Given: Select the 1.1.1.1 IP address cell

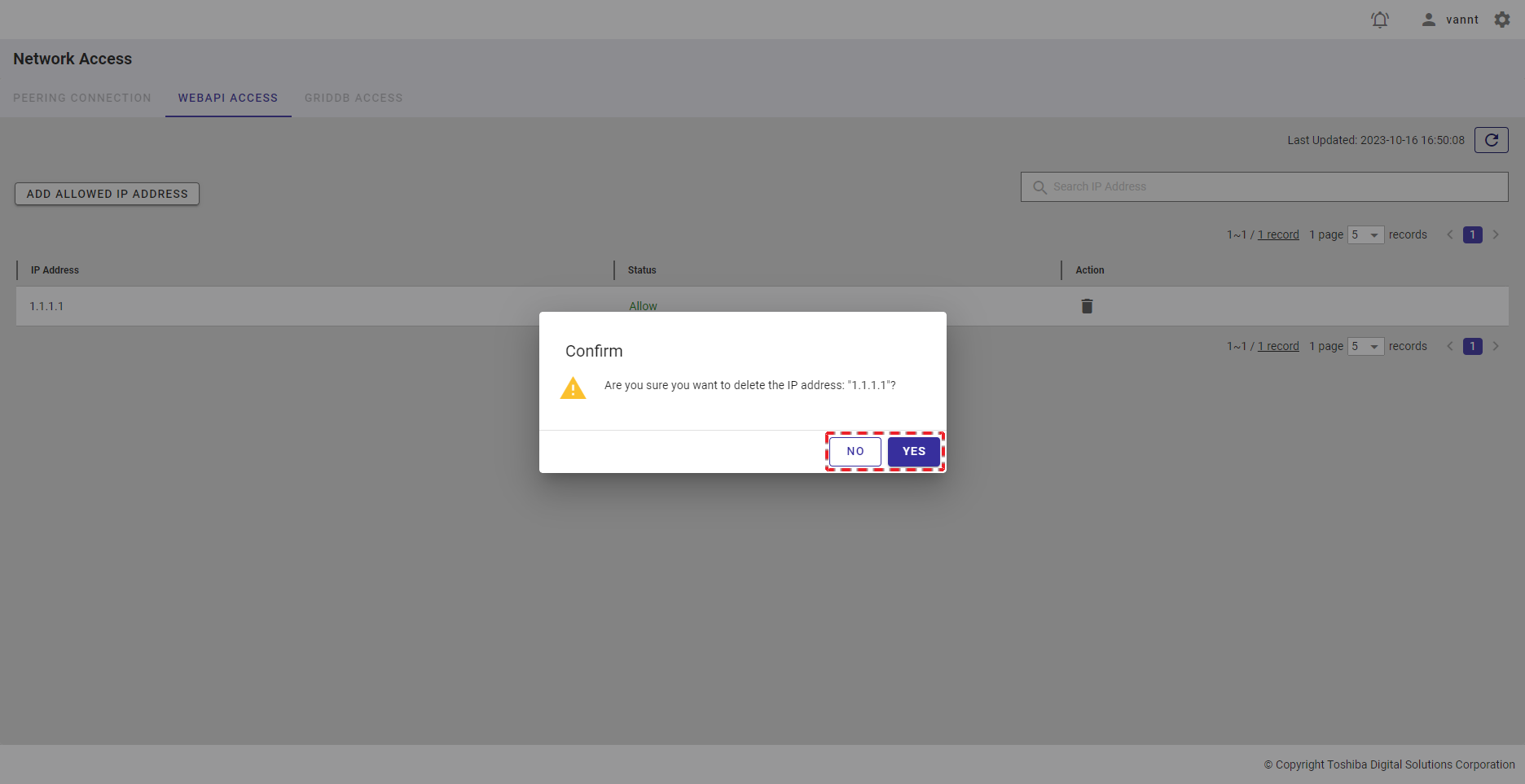Looking at the screenshot, I should pyautogui.click(x=46, y=306).
